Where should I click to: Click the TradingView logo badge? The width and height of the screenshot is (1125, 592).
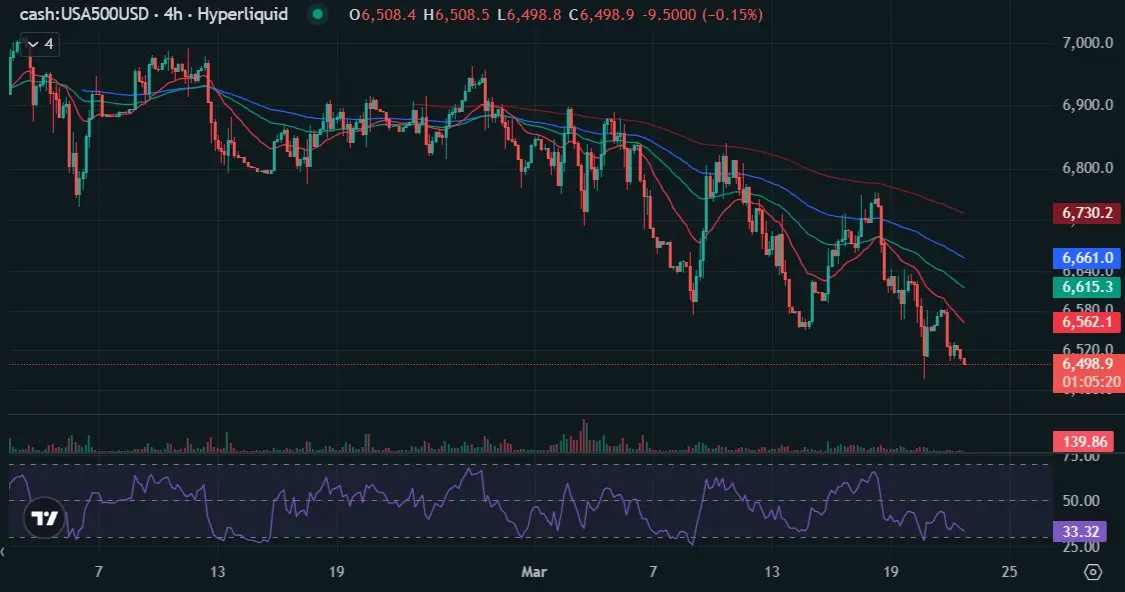coord(44,517)
